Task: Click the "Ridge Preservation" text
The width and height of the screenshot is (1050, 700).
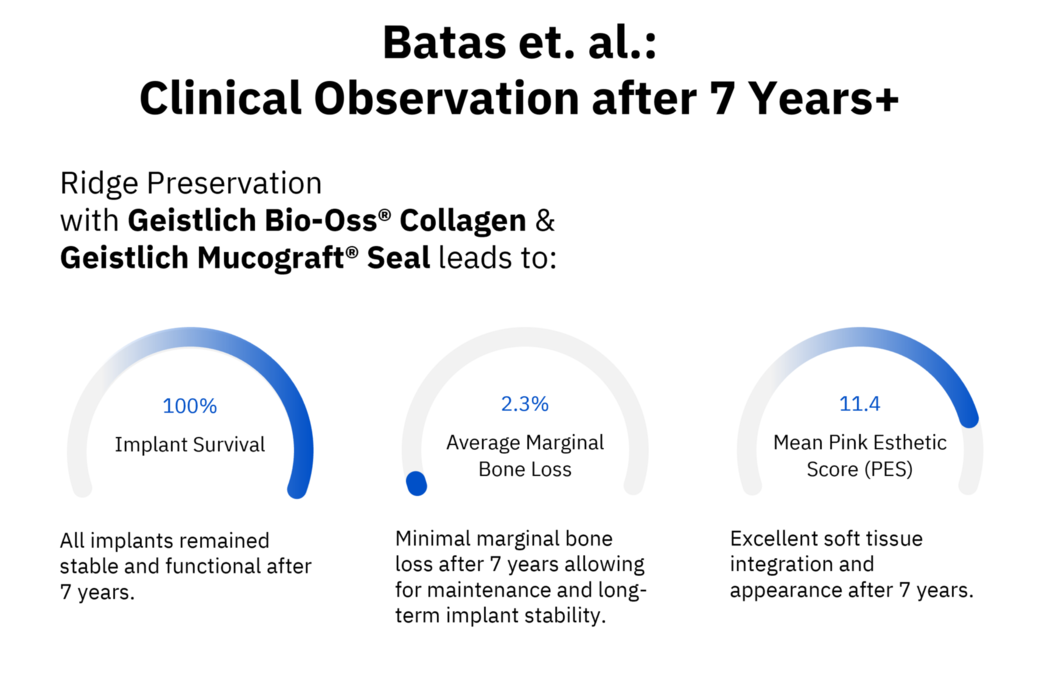Action: [191, 184]
